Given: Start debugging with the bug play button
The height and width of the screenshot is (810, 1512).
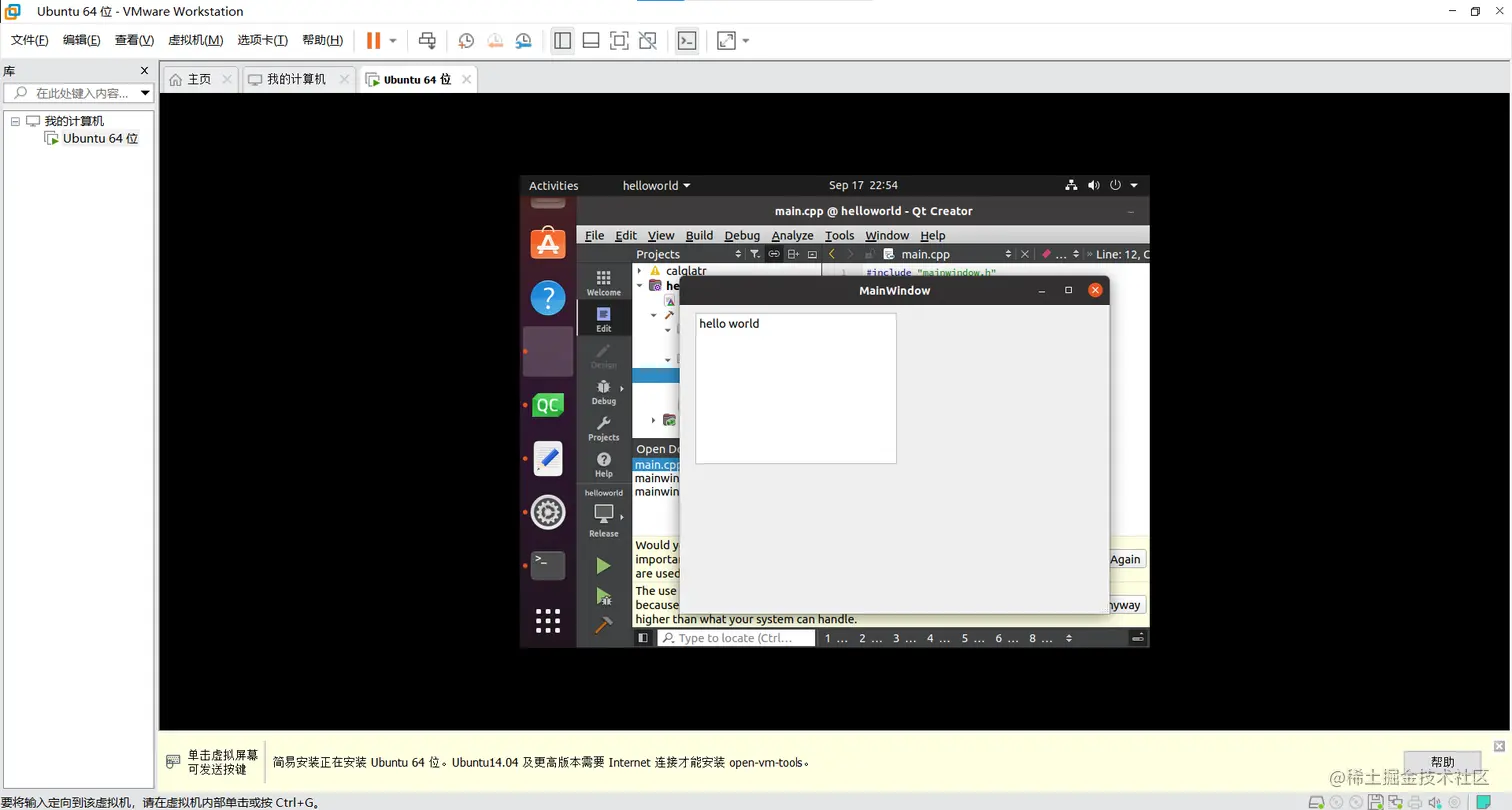Looking at the screenshot, I should tap(603, 596).
